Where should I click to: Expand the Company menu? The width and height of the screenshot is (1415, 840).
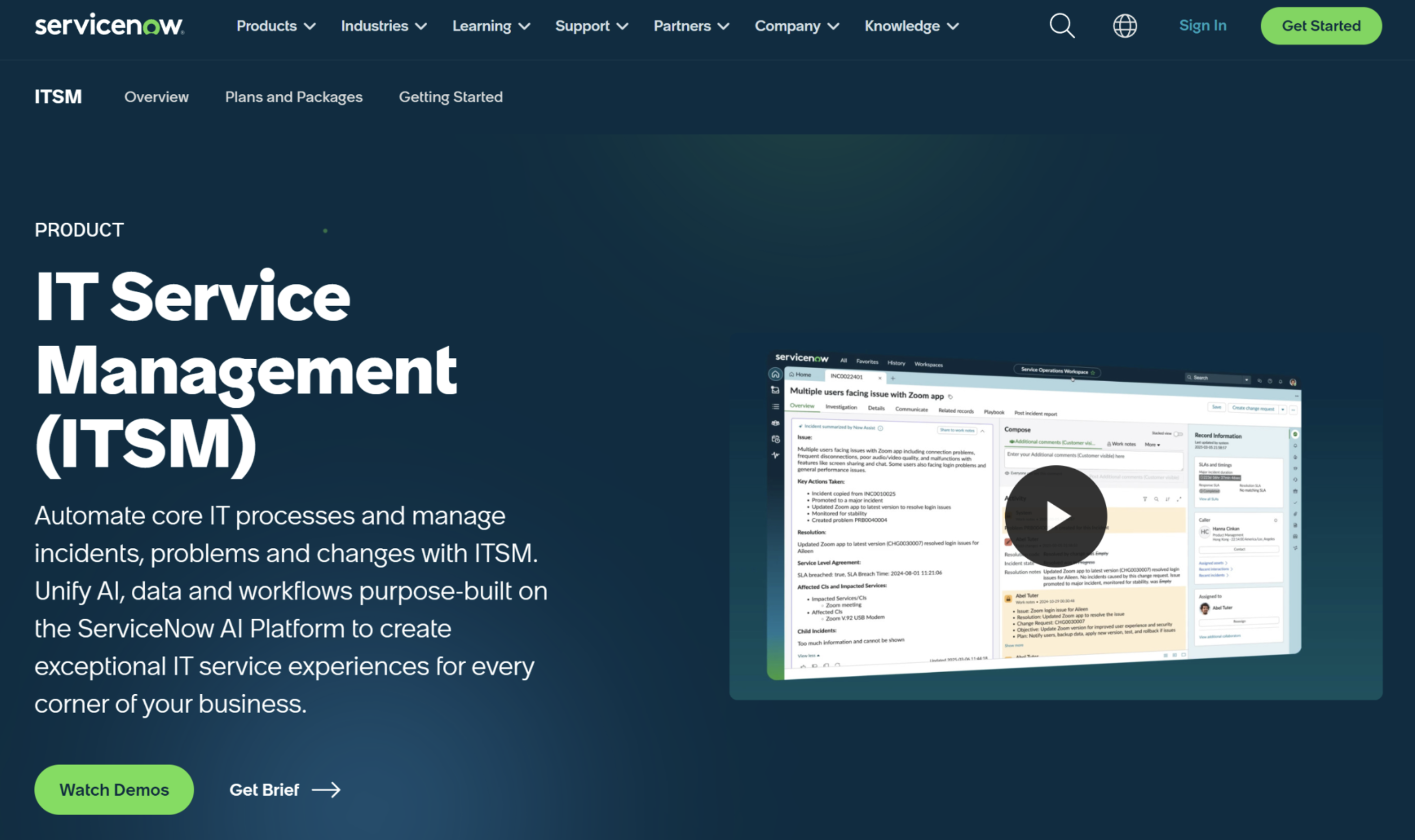point(796,26)
